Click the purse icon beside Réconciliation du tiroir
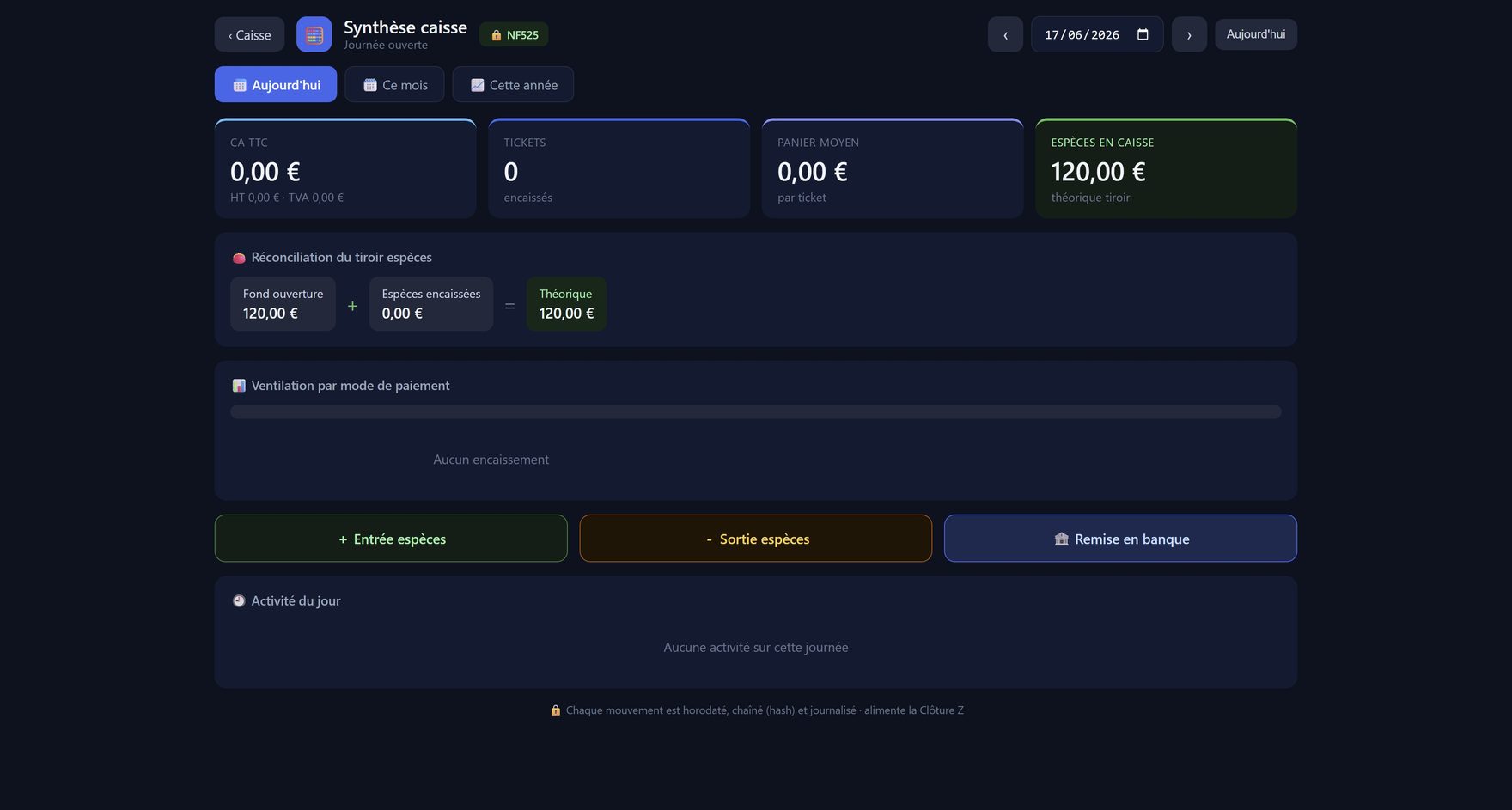 pyautogui.click(x=239, y=258)
